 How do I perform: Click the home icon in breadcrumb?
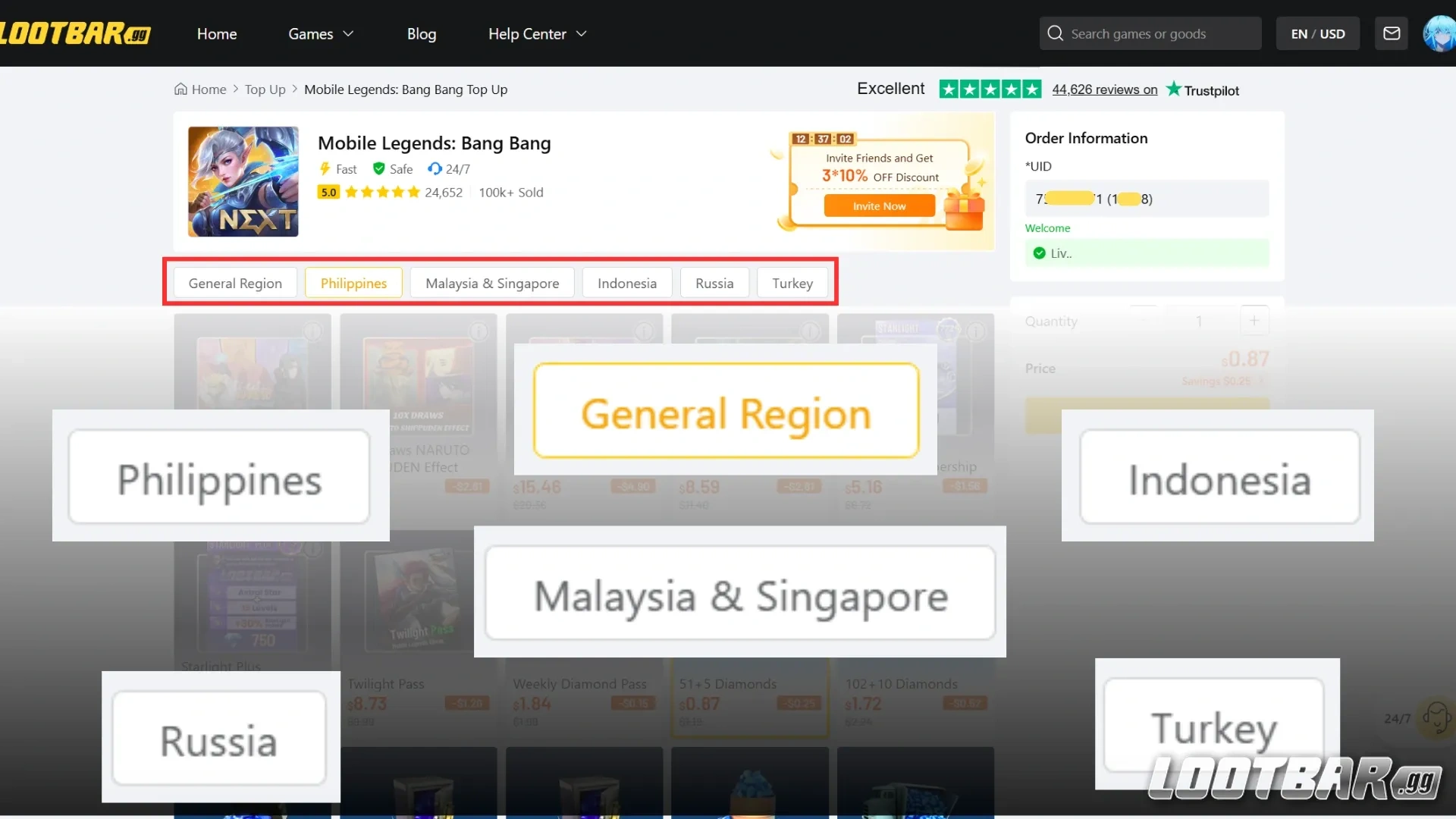[x=180, y=89]
